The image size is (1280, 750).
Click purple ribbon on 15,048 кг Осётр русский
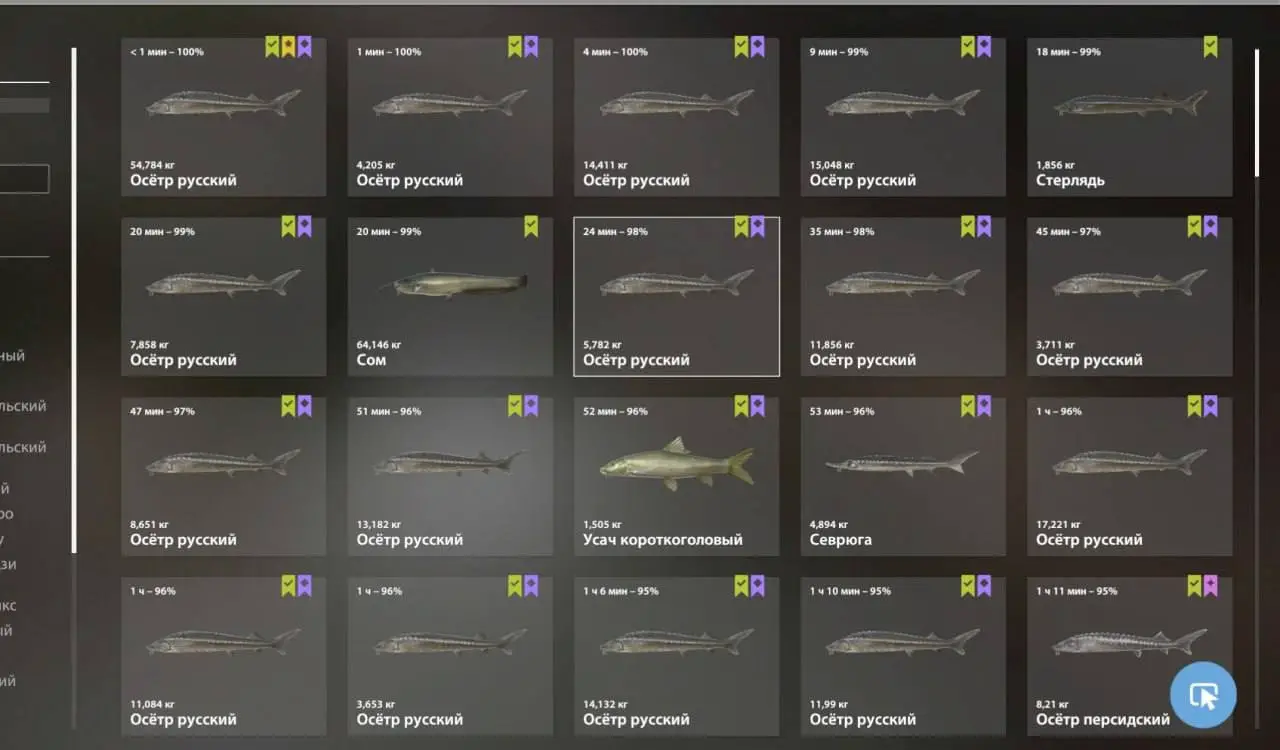pos(984,46)
